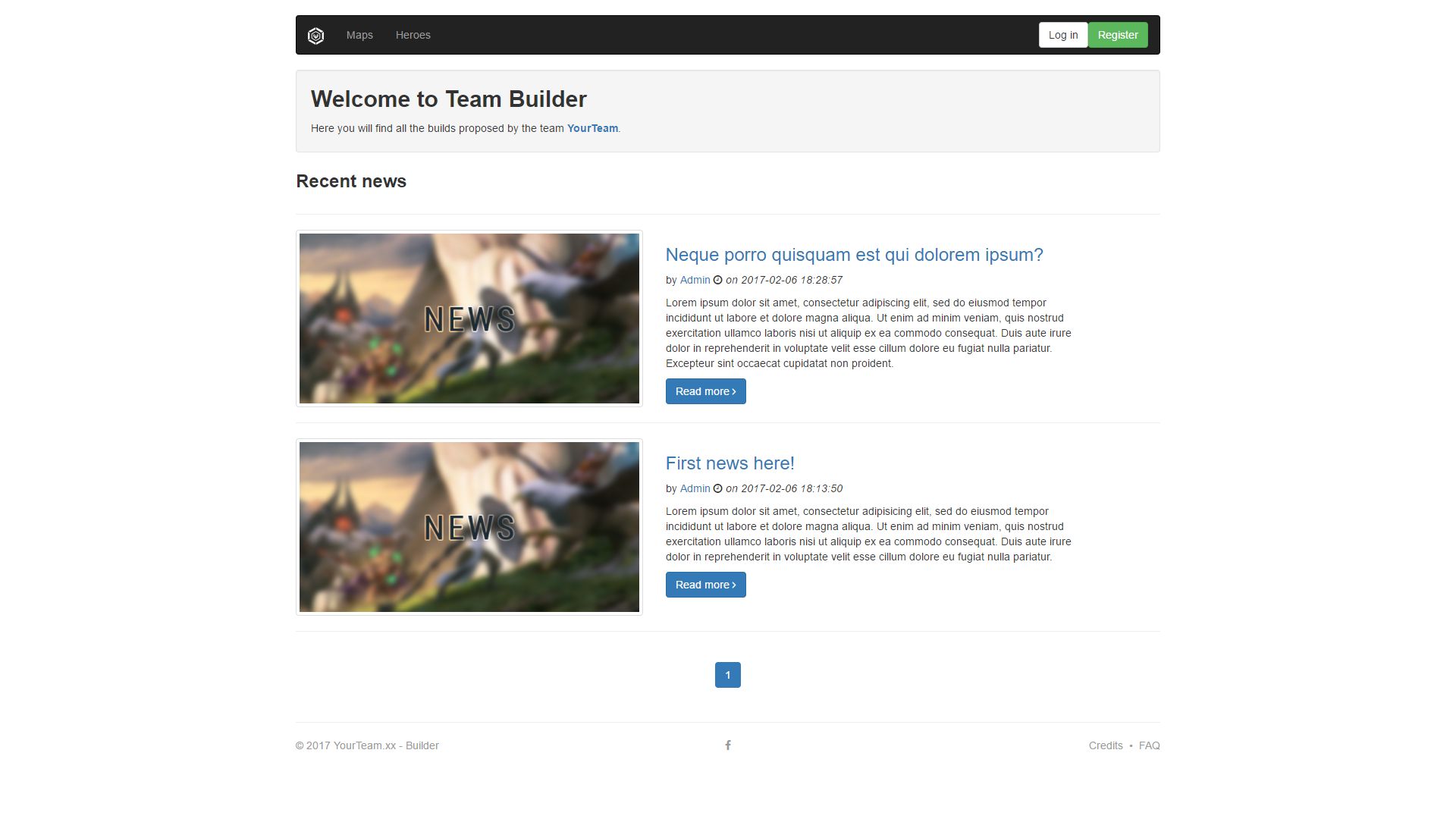Click Read more under 'First news here!'
The width and height of the screenshot is (1456, 819).
pyautogui.click(x=705, y=585)
